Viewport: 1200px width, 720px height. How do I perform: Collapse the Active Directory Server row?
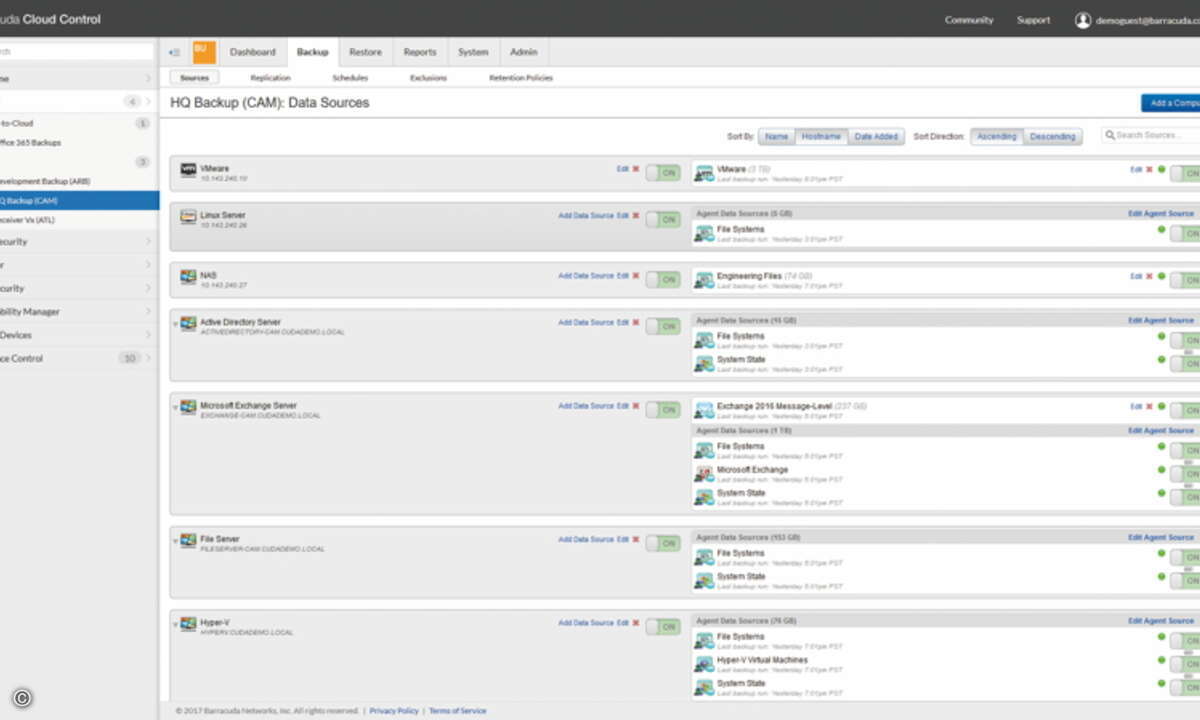[x=175, y=324]
